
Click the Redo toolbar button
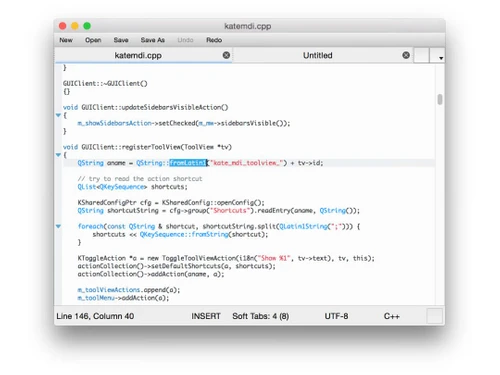(x=214, y=40)
